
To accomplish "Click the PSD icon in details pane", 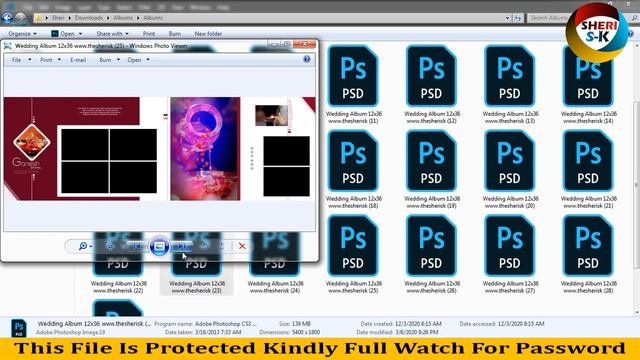I will [19, 328].
